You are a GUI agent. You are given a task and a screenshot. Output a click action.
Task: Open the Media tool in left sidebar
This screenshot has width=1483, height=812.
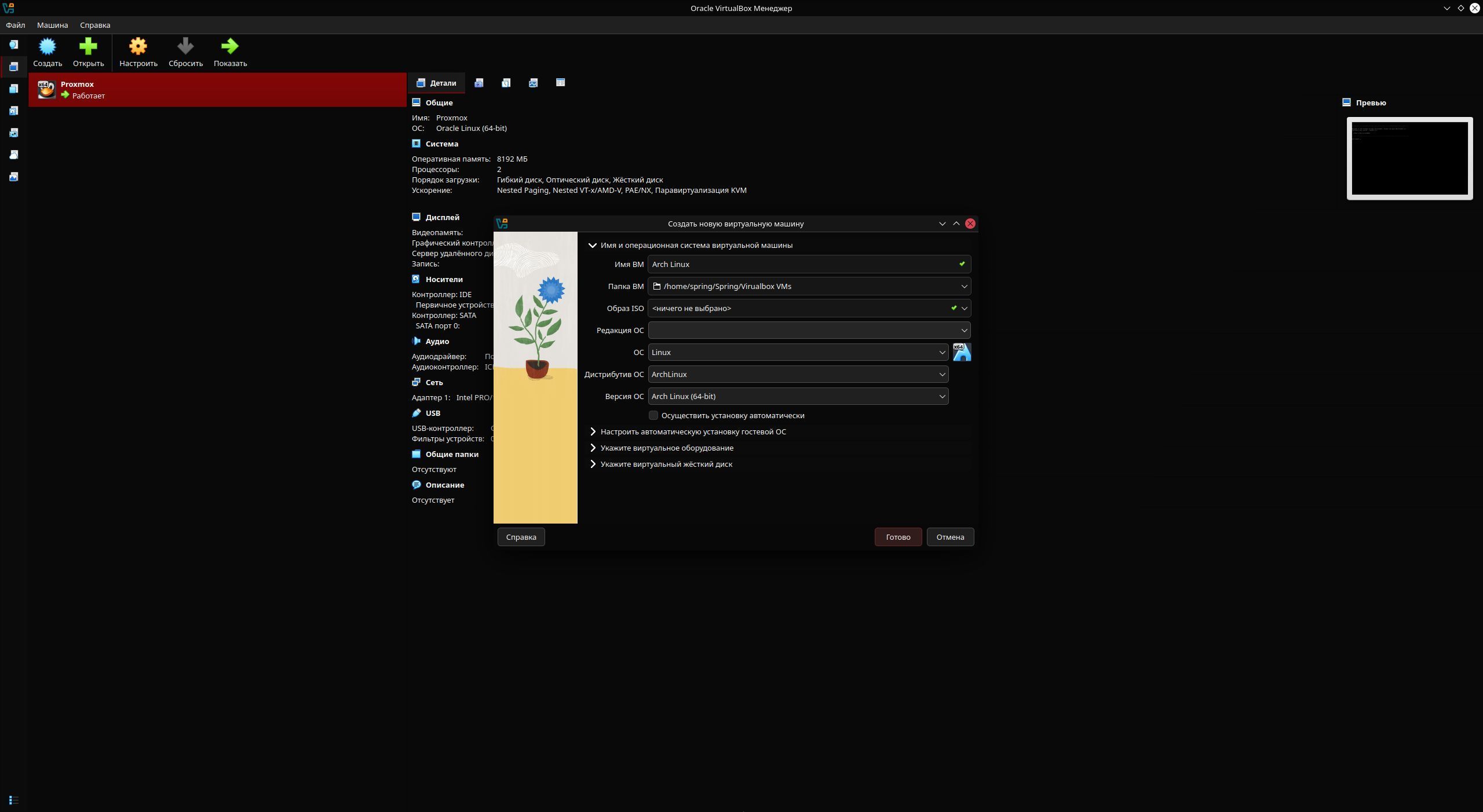(14, 111)
